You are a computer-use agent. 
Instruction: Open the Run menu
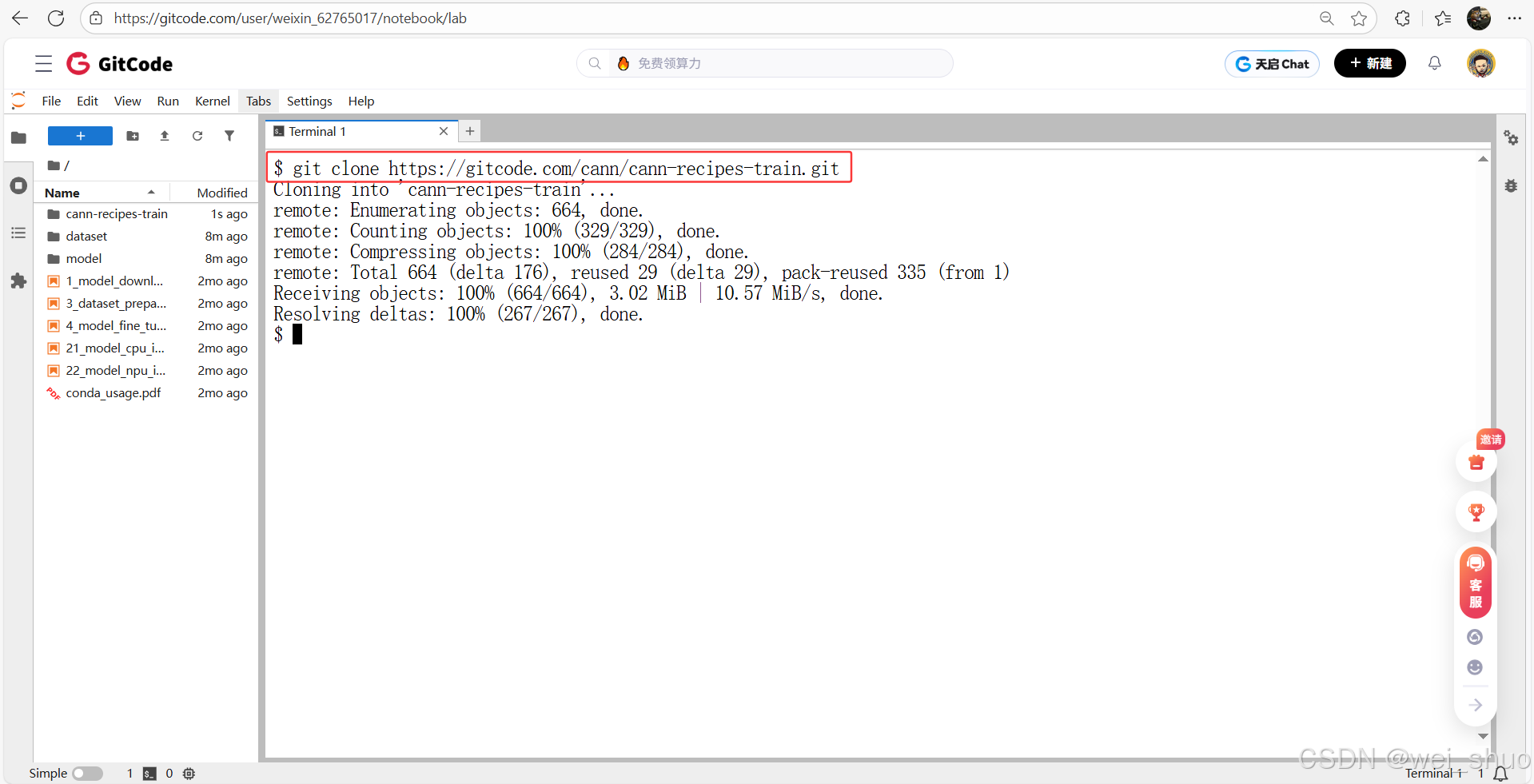pos(168,101)
